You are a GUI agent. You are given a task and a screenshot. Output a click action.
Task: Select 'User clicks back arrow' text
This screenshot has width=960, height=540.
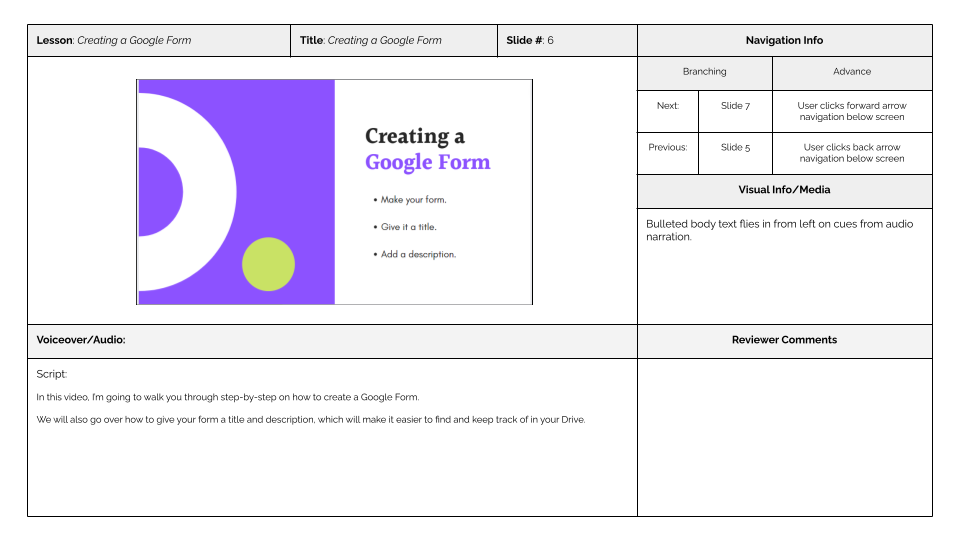coord(852,147)
